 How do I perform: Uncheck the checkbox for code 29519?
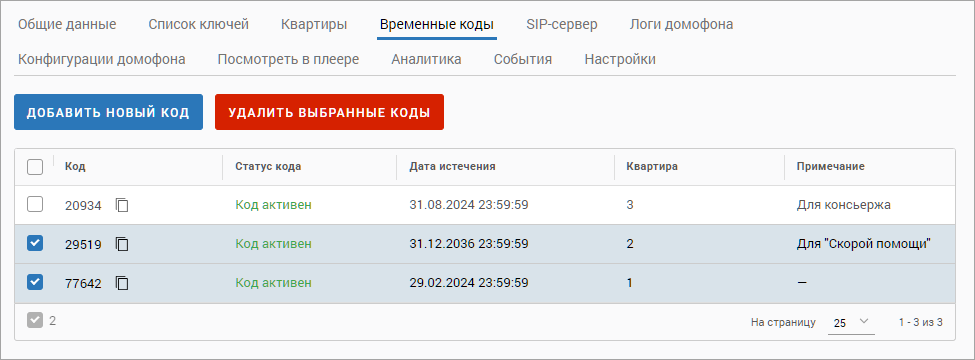click(35, 243)
